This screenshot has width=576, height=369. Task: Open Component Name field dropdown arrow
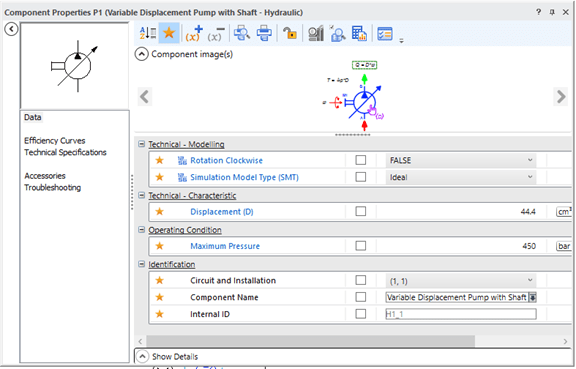pos(532,297)
